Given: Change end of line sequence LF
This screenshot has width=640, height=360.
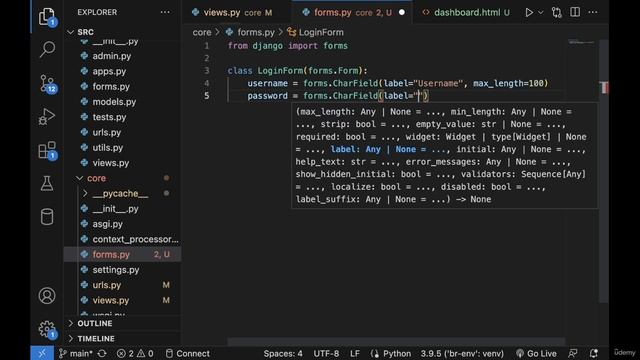Looking at the screenshot, I should [x=355, y=353].
